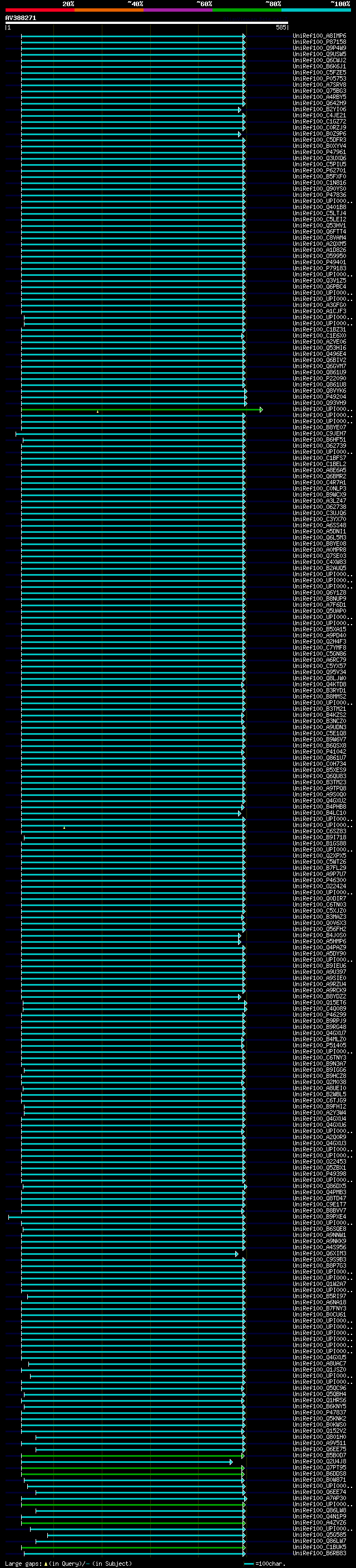This screenshot has height=1568, width=356.
Task: Select hit label UniRef100_O59950
Action: 319,256
